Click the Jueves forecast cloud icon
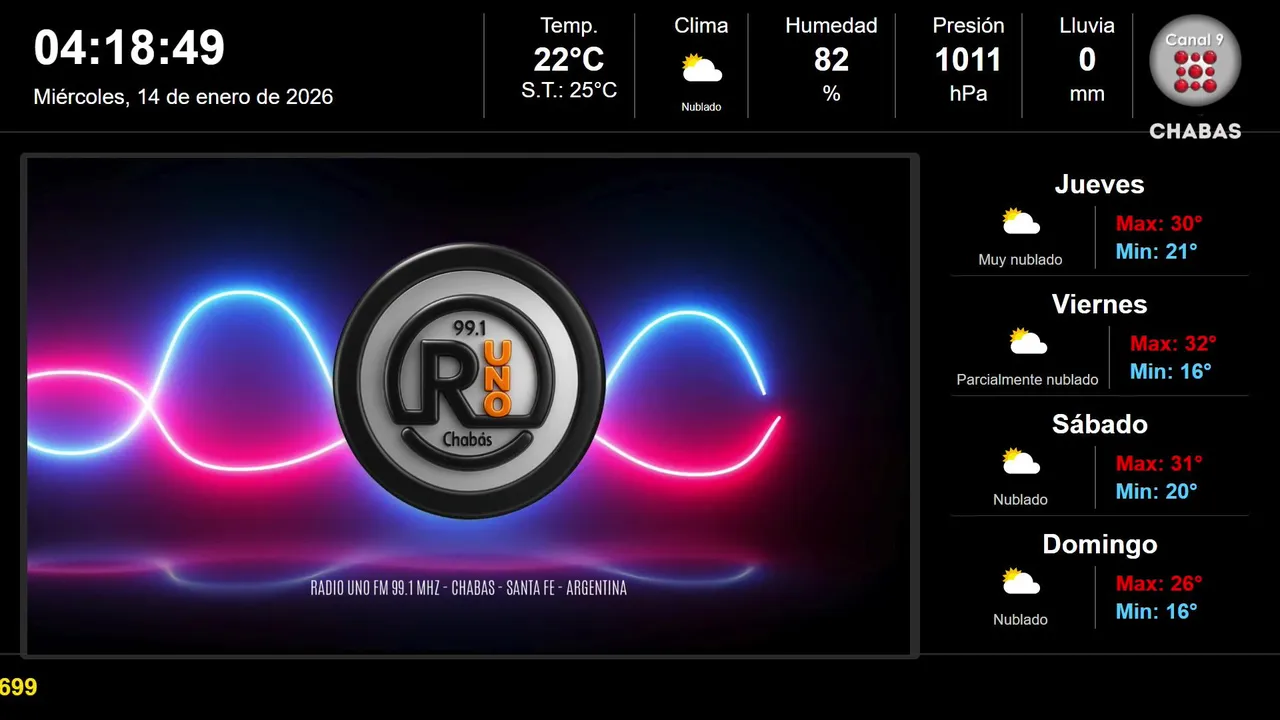This screenshot has height=720, width=1280. tap(1021, 222)
